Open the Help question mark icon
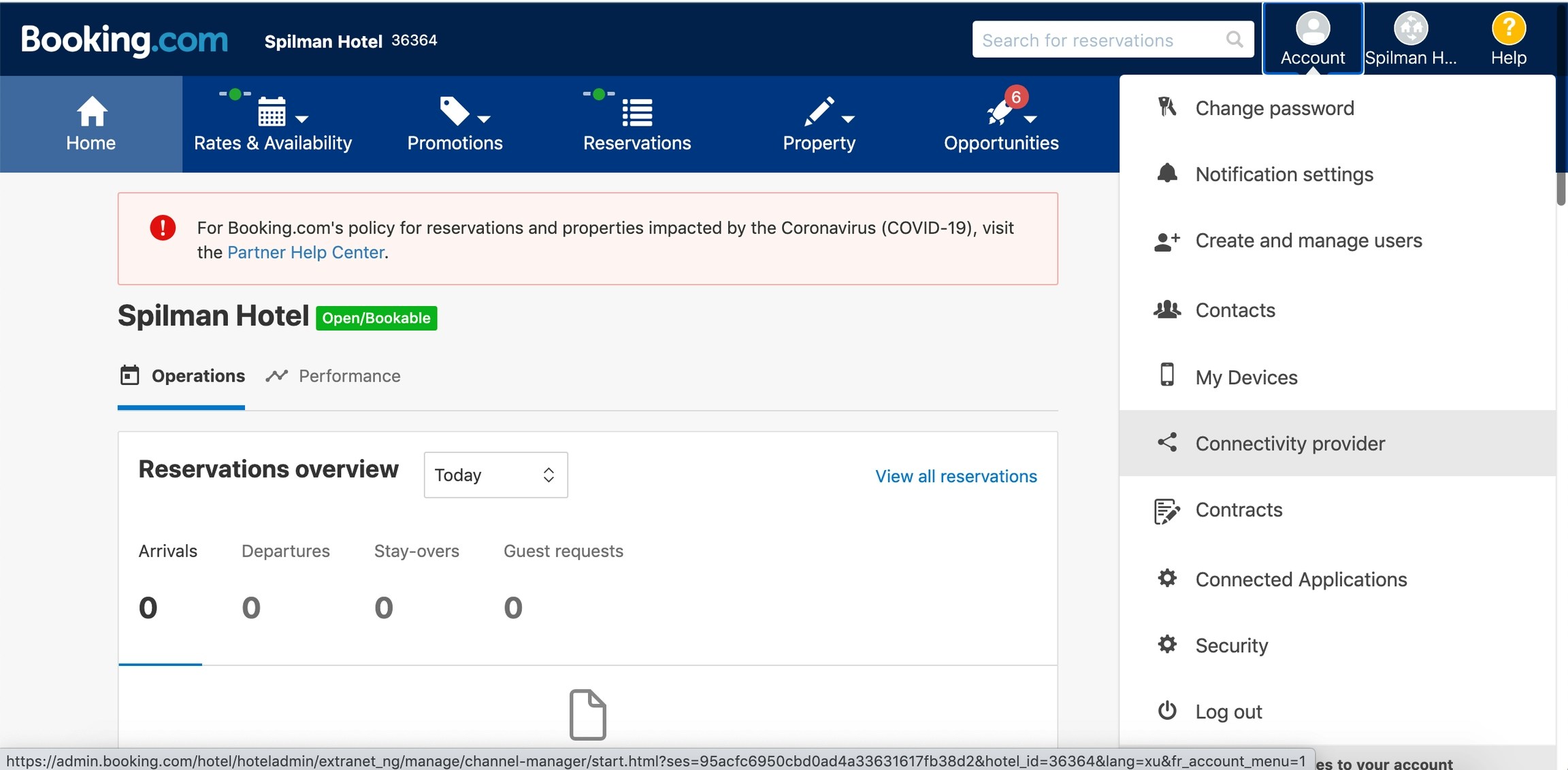This screenshot has width=1568, height=770. point(1508,29)
